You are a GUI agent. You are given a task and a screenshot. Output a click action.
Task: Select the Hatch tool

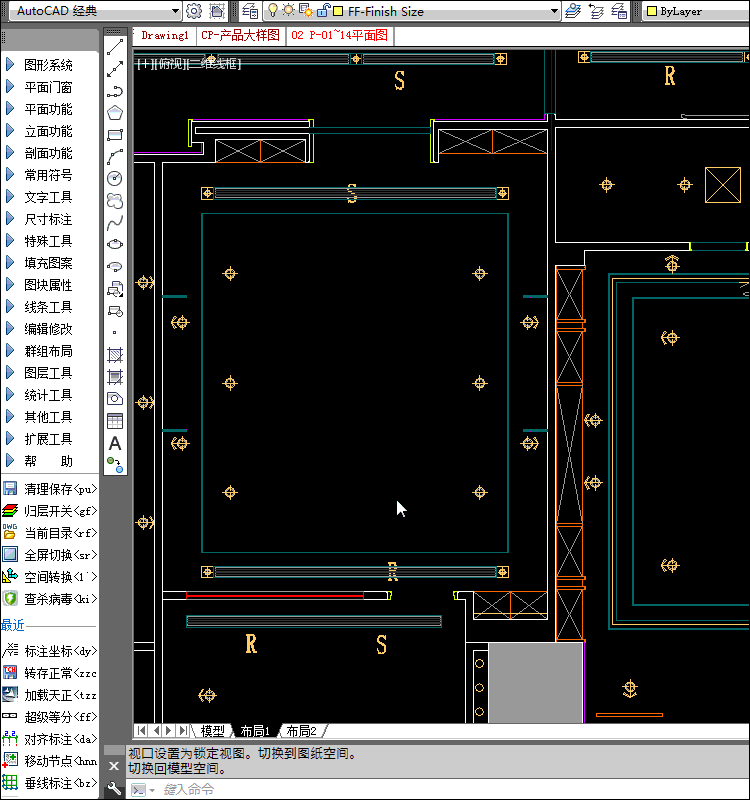pos(115,355)
